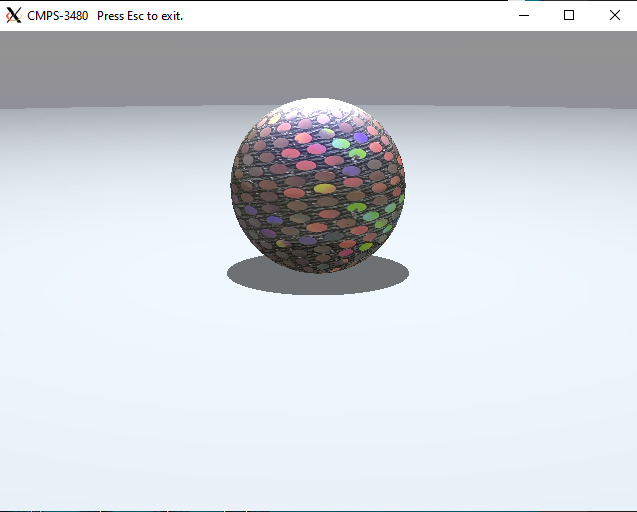Close the CMPS-3480 window
This screenshot has width=637, height=512.
(x=615, y=15)
